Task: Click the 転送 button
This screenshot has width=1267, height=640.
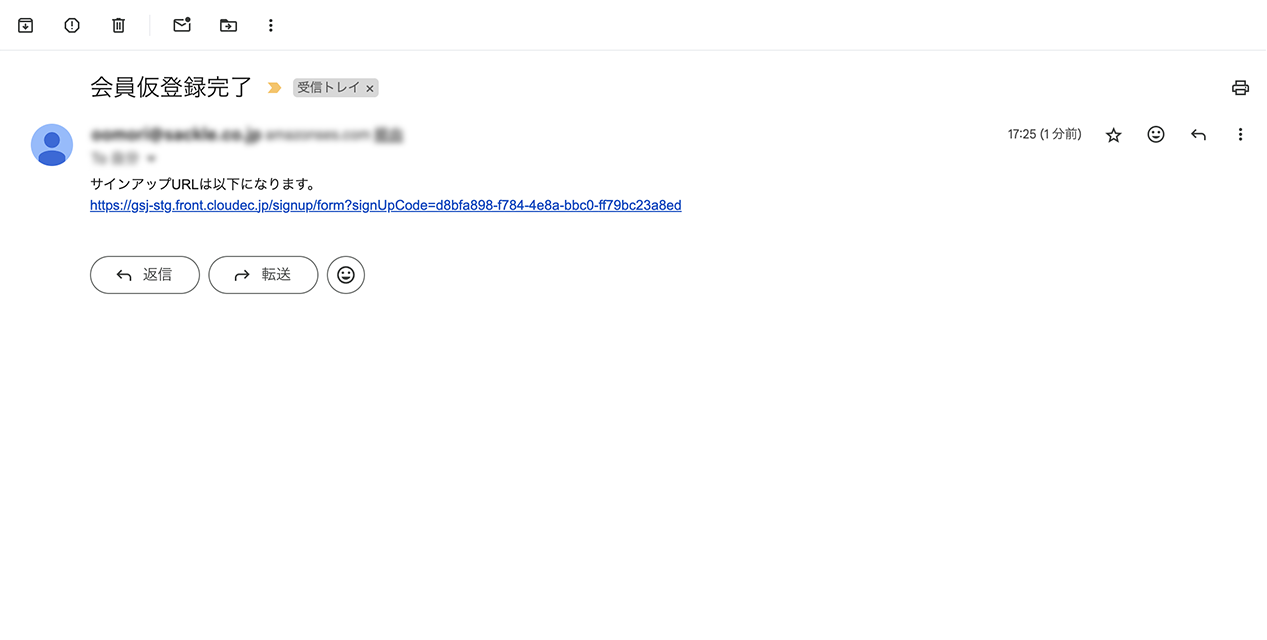Action: point(263,275)
